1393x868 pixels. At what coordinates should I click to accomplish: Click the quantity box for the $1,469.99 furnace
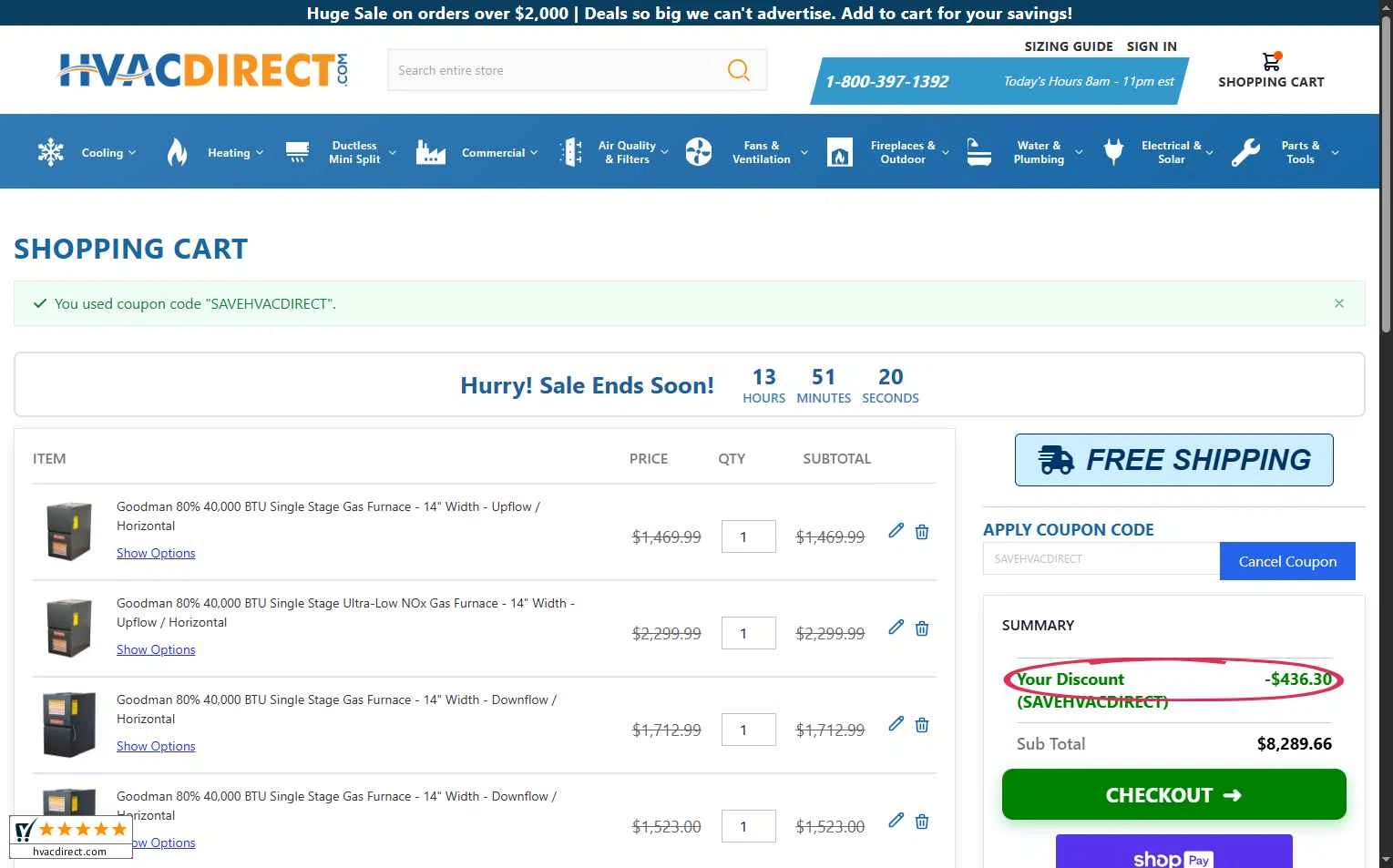click(749, 536)
